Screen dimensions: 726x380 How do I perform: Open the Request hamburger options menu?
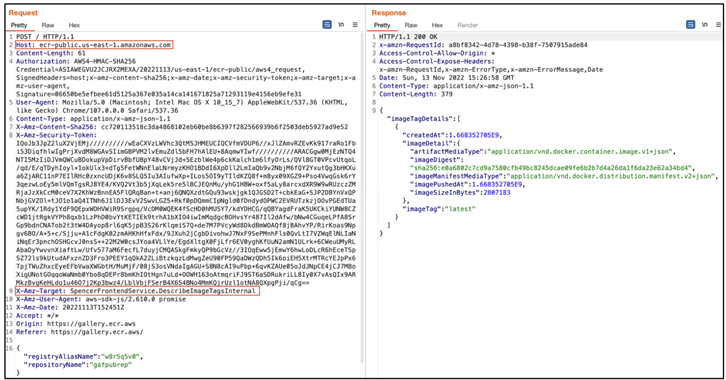pyautogui.click(x=355, y=25)
